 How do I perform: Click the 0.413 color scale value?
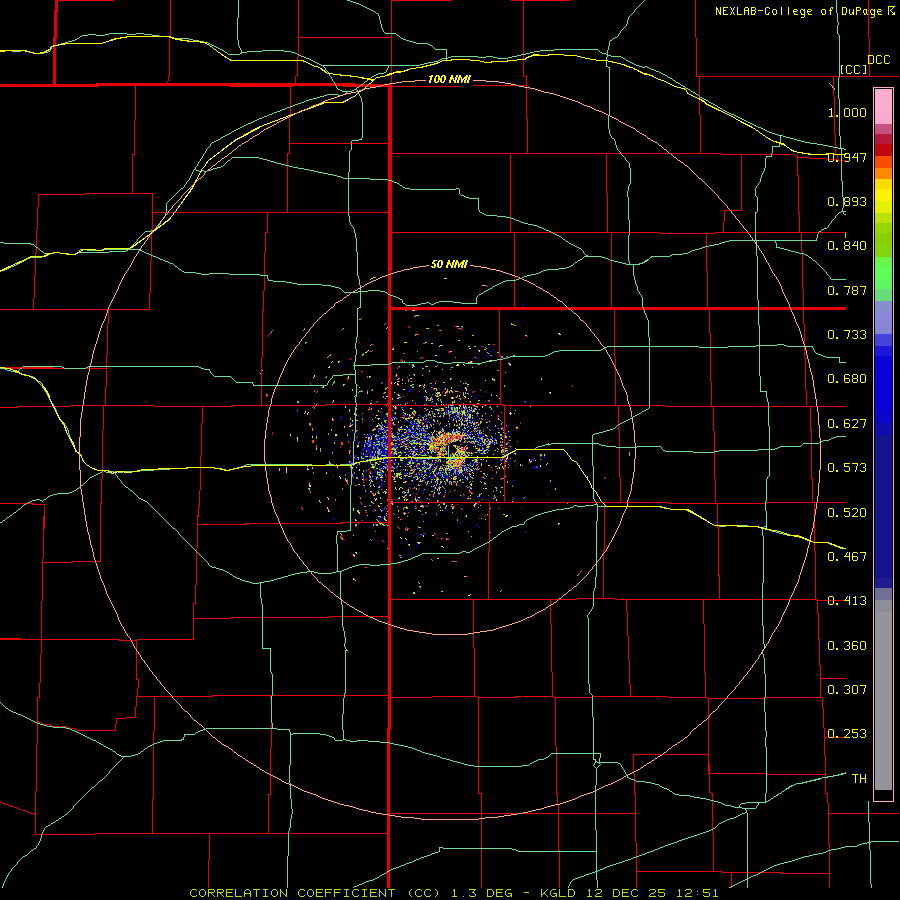tap(847, 601)
